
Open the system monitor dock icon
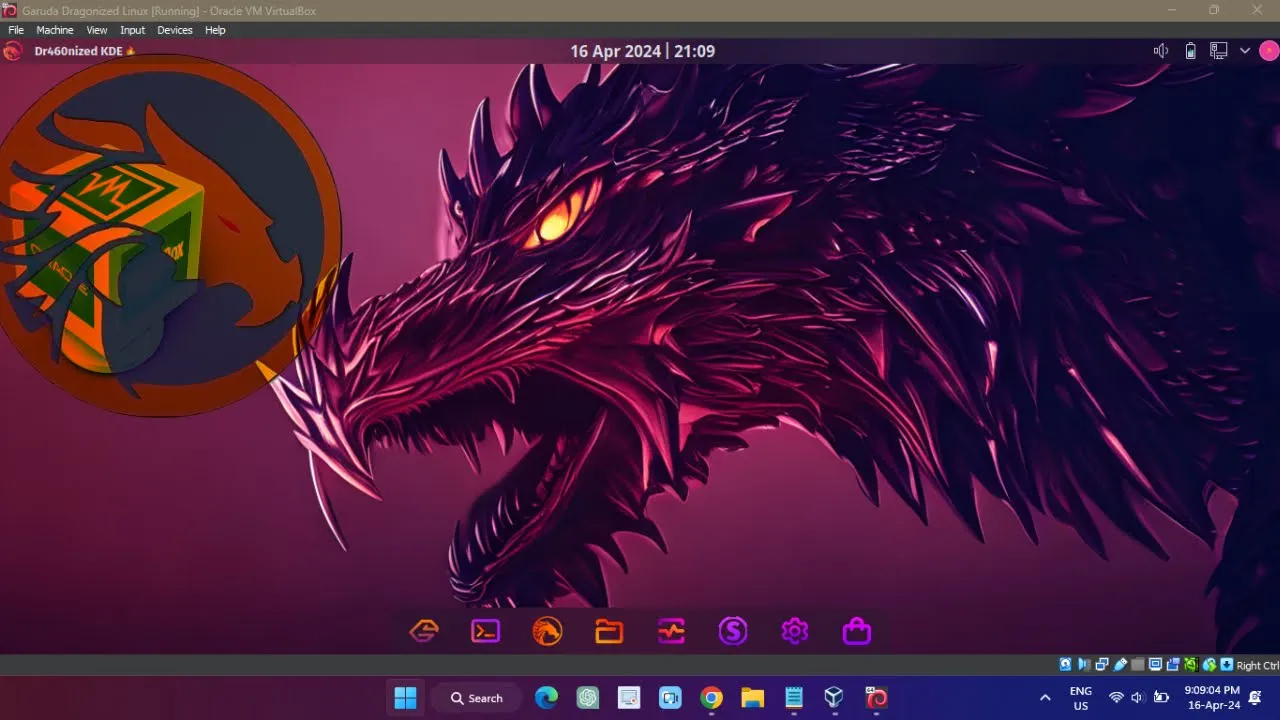[x=671, y=631]
